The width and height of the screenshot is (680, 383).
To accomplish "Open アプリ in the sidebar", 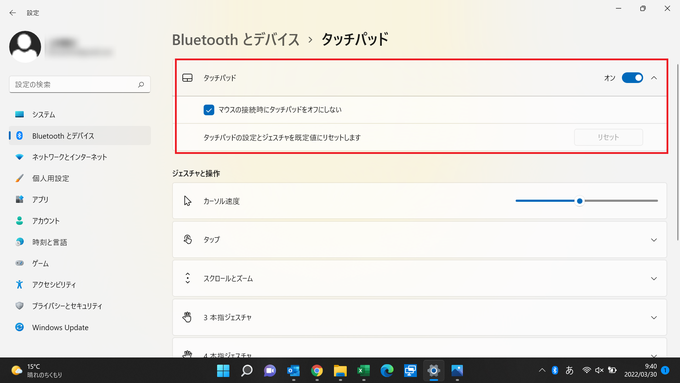I will 80,200.
